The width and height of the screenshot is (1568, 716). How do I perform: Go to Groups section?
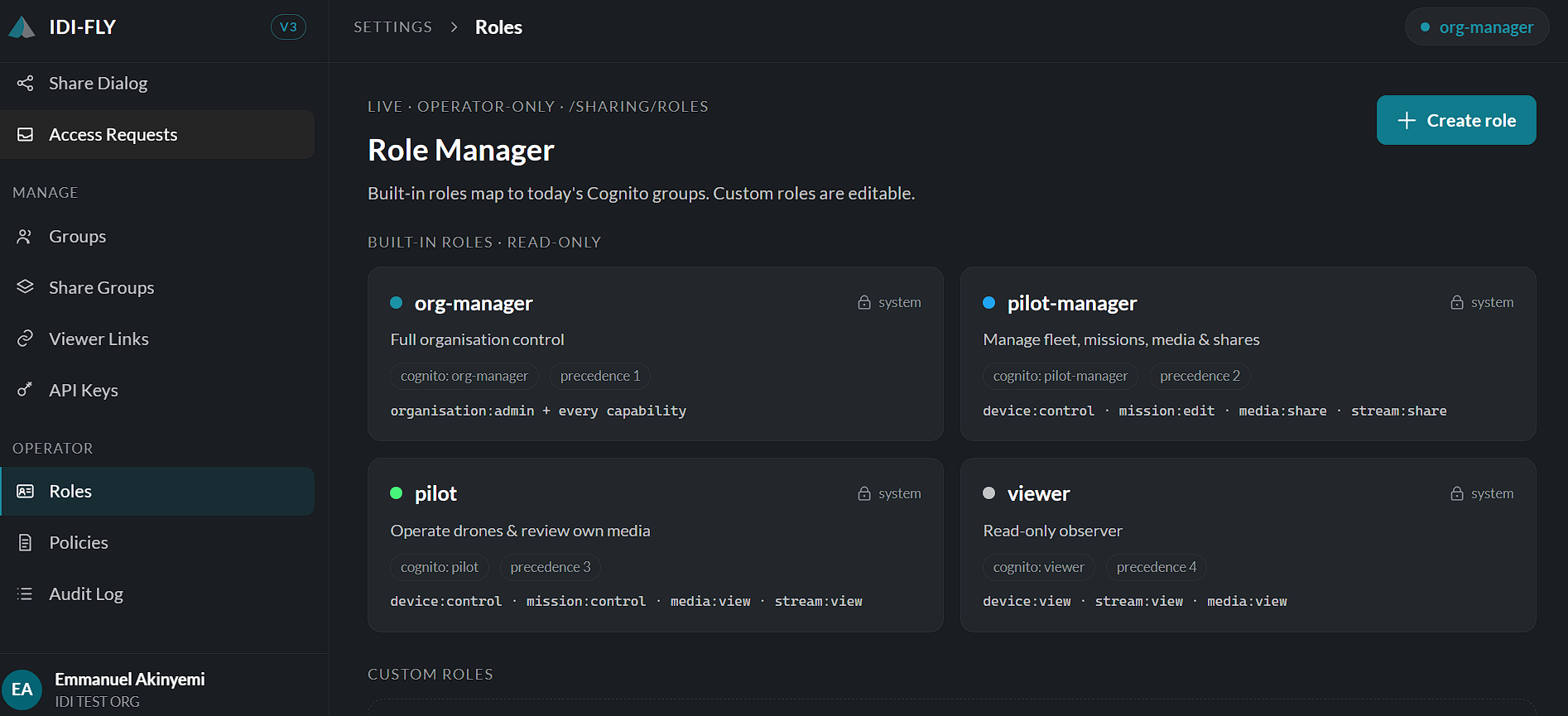[157, 236]
